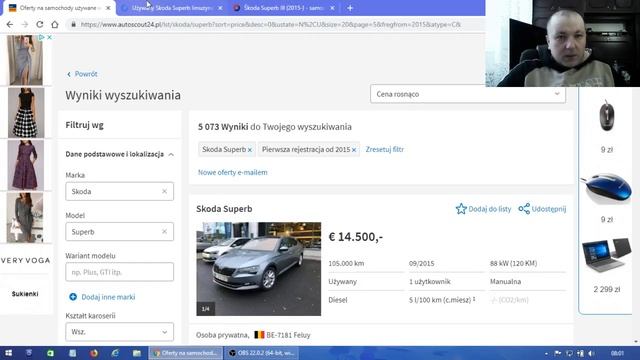Clear the Superb model field

pyautogui.click(x=164, y=231)
